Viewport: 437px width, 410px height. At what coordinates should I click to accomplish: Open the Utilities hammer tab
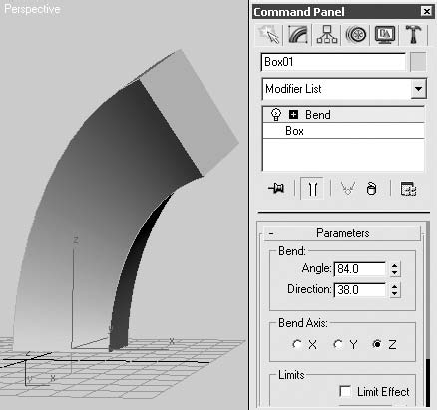(x=413, y=34)
